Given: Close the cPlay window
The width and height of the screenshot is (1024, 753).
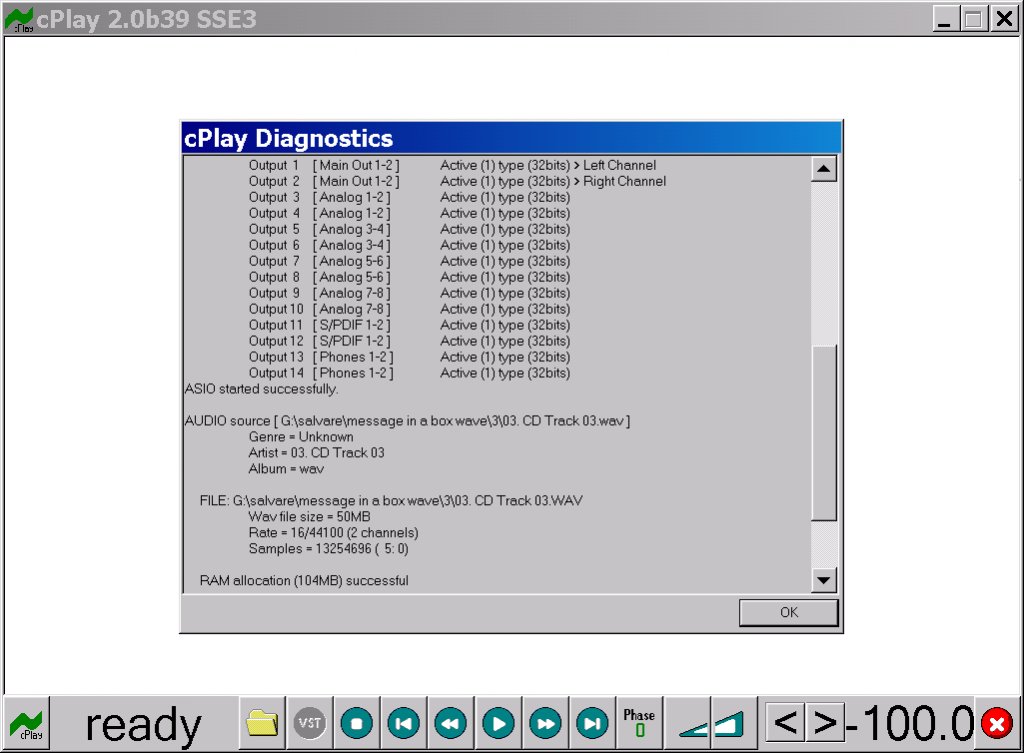Looking at the screenshot, I should [1004, 19].
